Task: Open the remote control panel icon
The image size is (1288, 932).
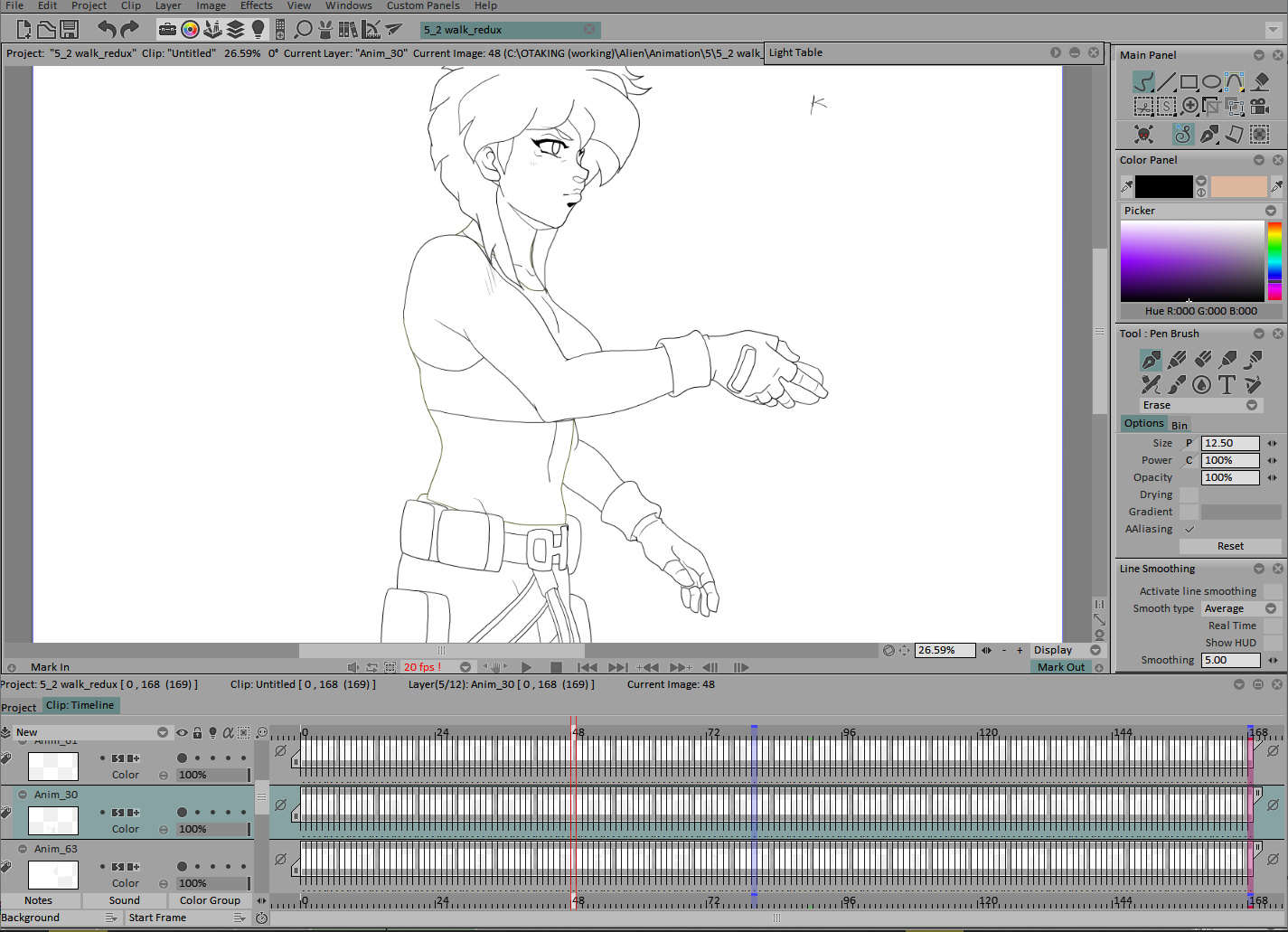Action: 280,30
